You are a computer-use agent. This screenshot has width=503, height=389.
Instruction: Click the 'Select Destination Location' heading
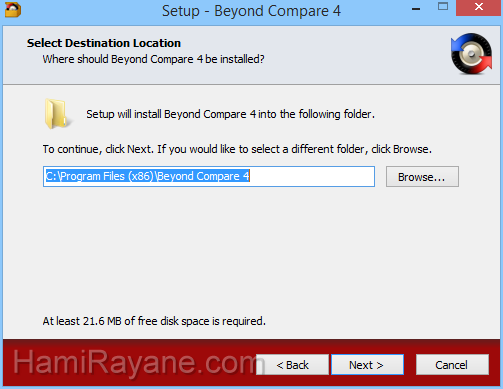coord(104,43)
